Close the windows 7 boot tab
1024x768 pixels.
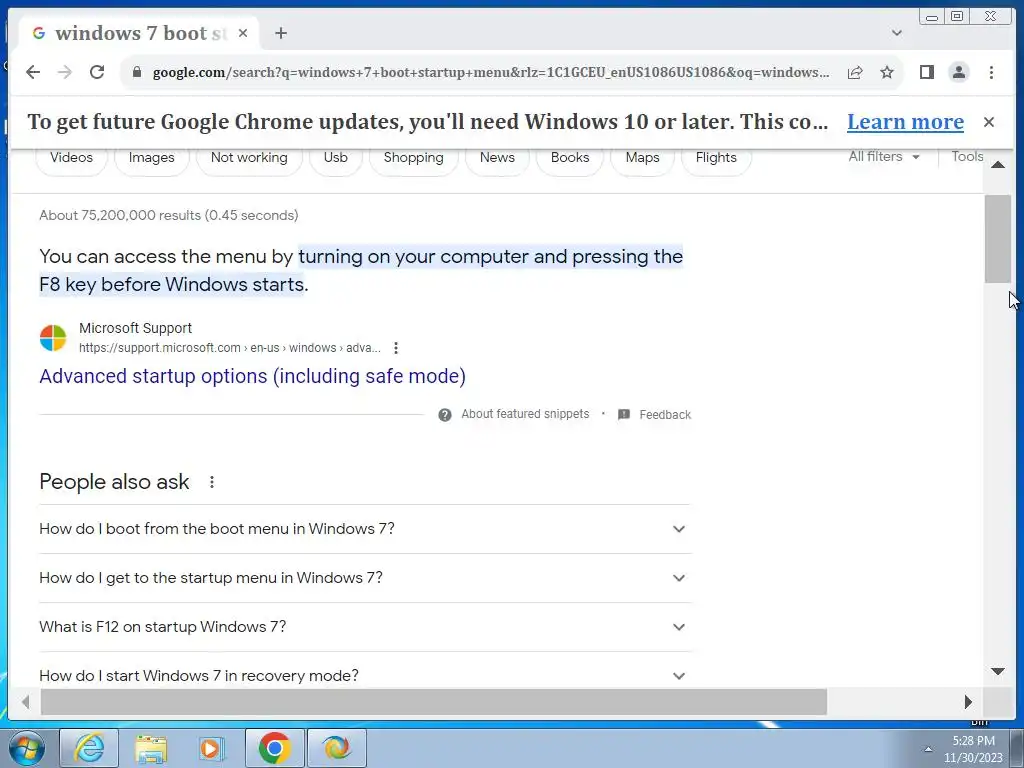pos(243,33)
